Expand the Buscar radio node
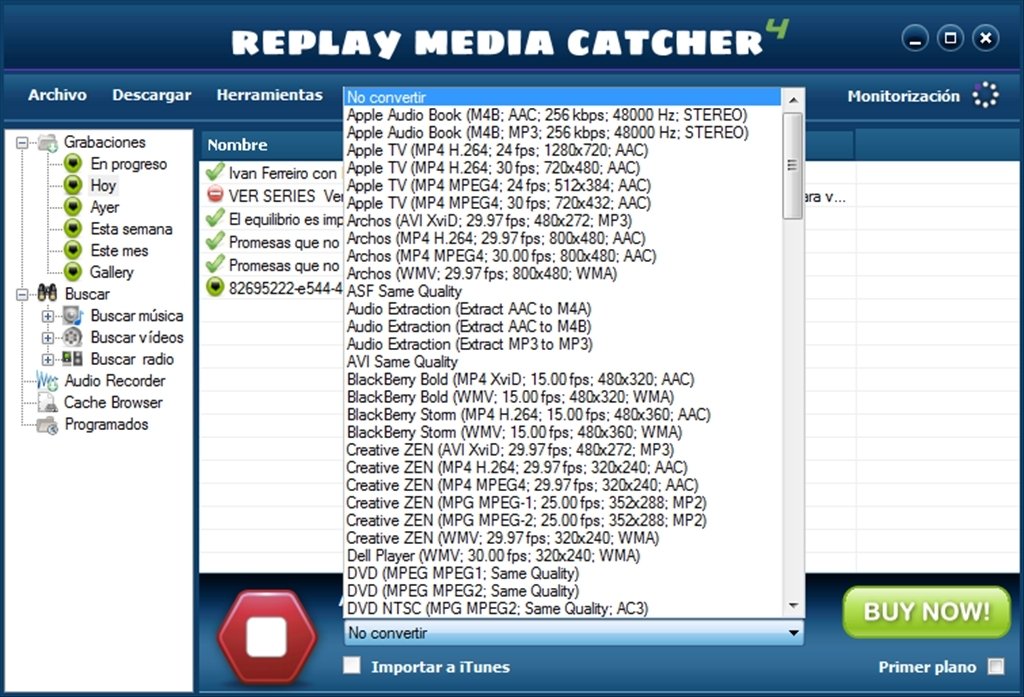Viewport: 1024px width, 697px height. pos(48,359)
